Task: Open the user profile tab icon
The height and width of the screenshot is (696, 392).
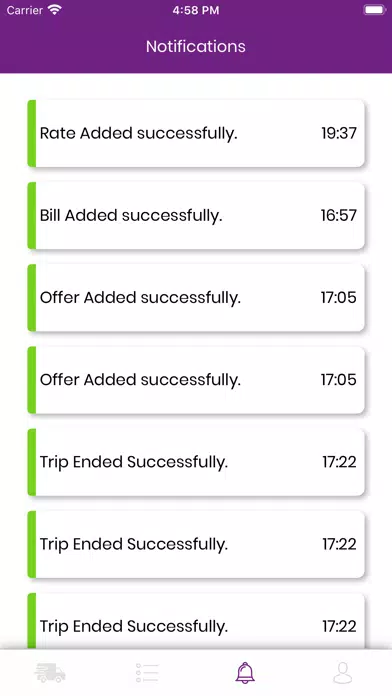Action: (343, 673)
